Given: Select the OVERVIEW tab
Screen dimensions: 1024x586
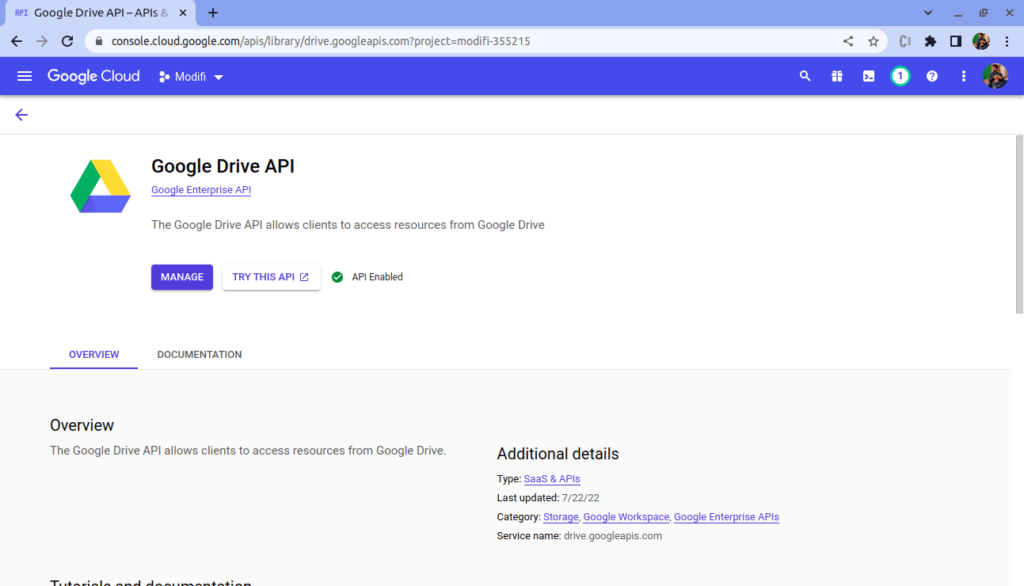Looking at the screenshot, I should pyautogui.click(x=94, y=355).
